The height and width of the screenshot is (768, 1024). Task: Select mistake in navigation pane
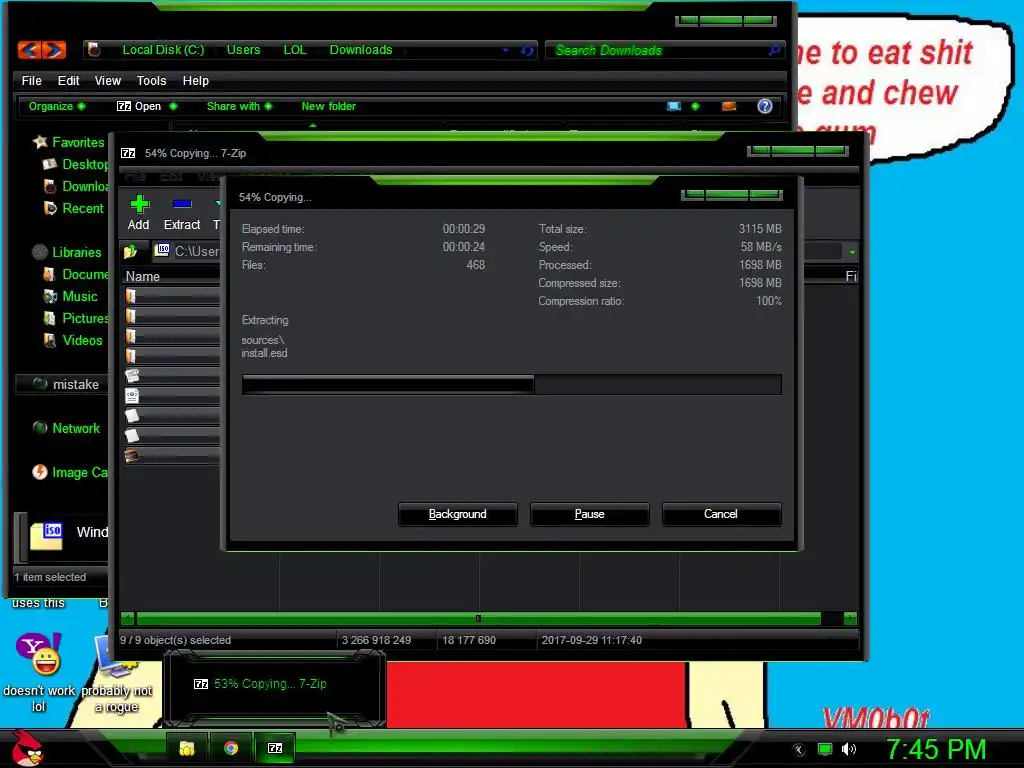click(60, 384)
